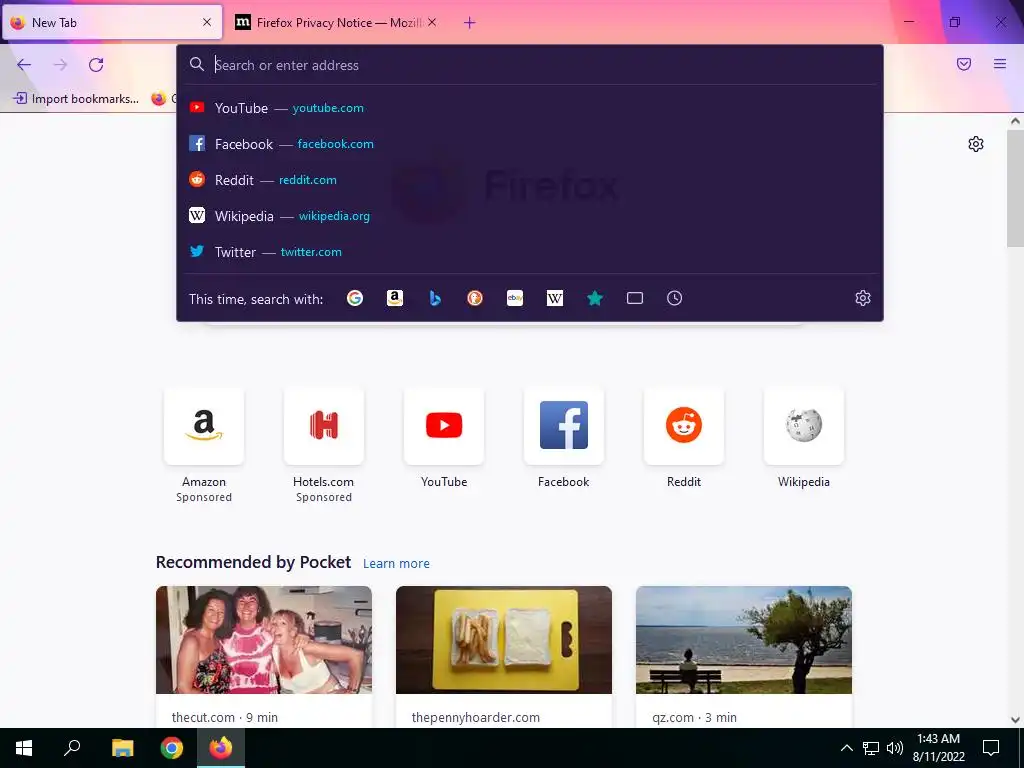Viewport: 1024px width, 768px height.
Task: Open Windows Start menu
Action: (x=24, y=748)
